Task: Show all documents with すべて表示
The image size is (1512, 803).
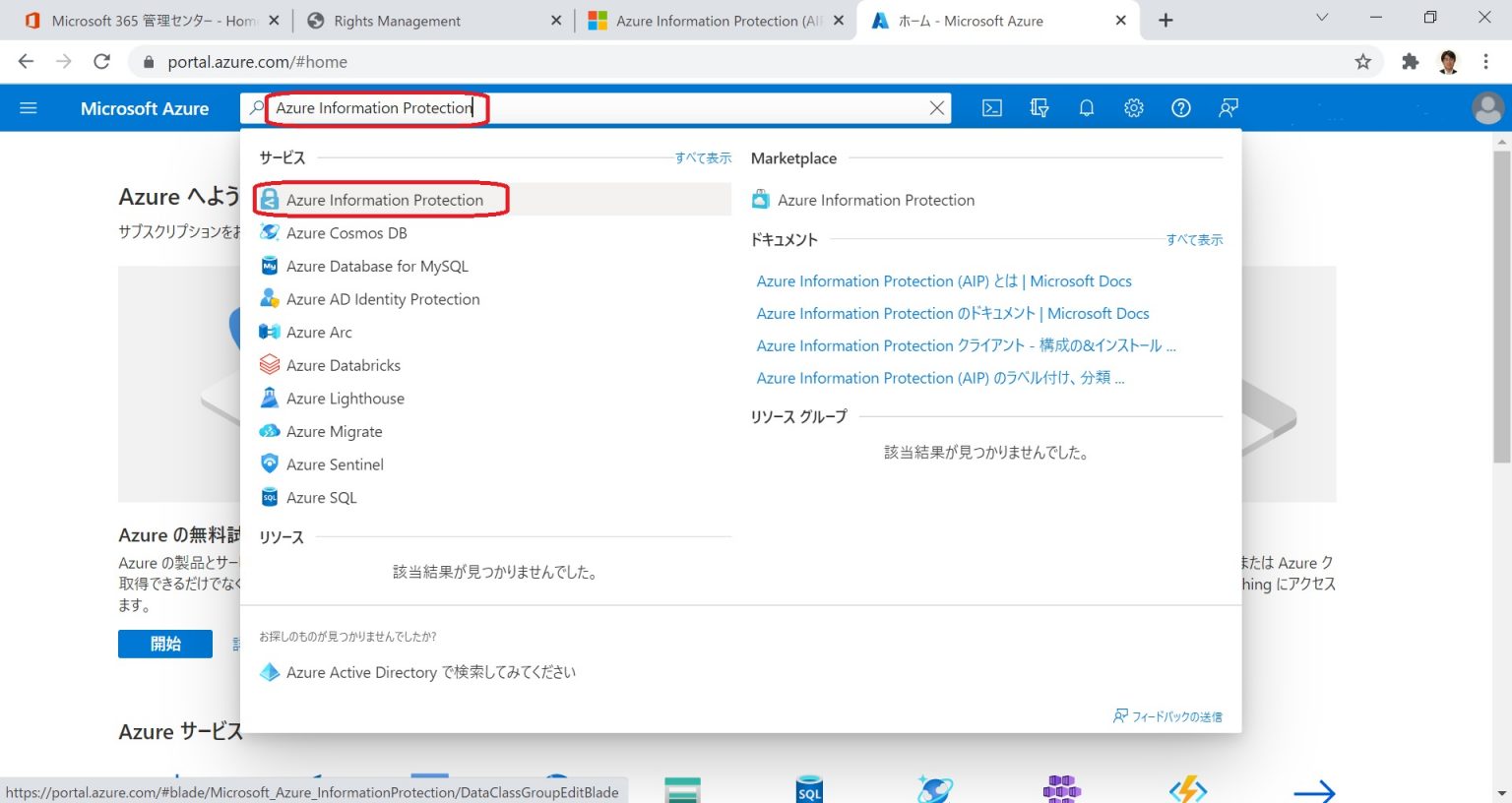Action: pyautogui.click(x=1194, y=239)
